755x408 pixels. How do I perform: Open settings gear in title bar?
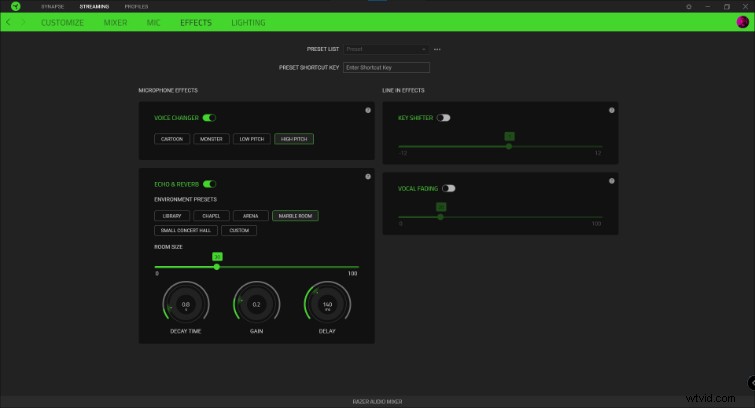[x=689, y=7]
